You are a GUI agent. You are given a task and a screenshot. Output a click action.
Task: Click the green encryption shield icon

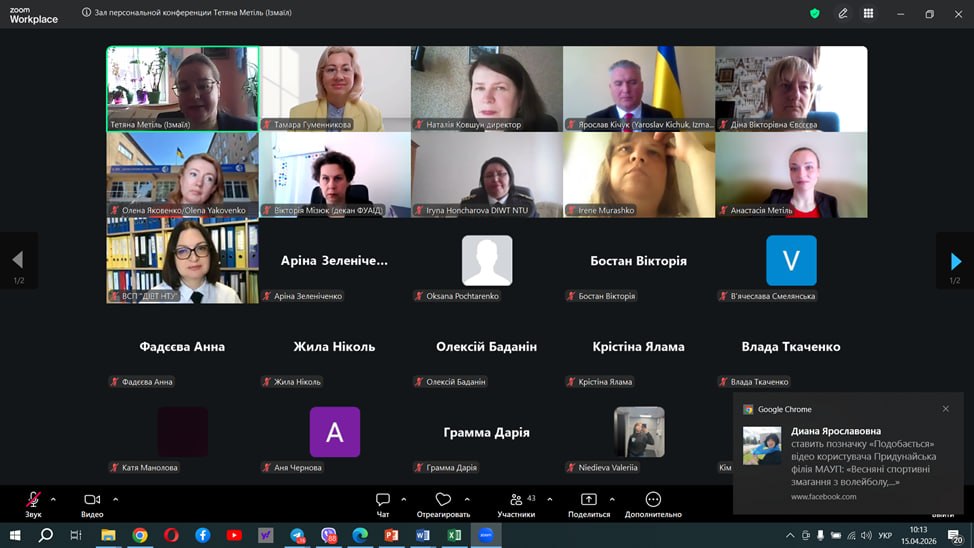[x=815, y=14]
